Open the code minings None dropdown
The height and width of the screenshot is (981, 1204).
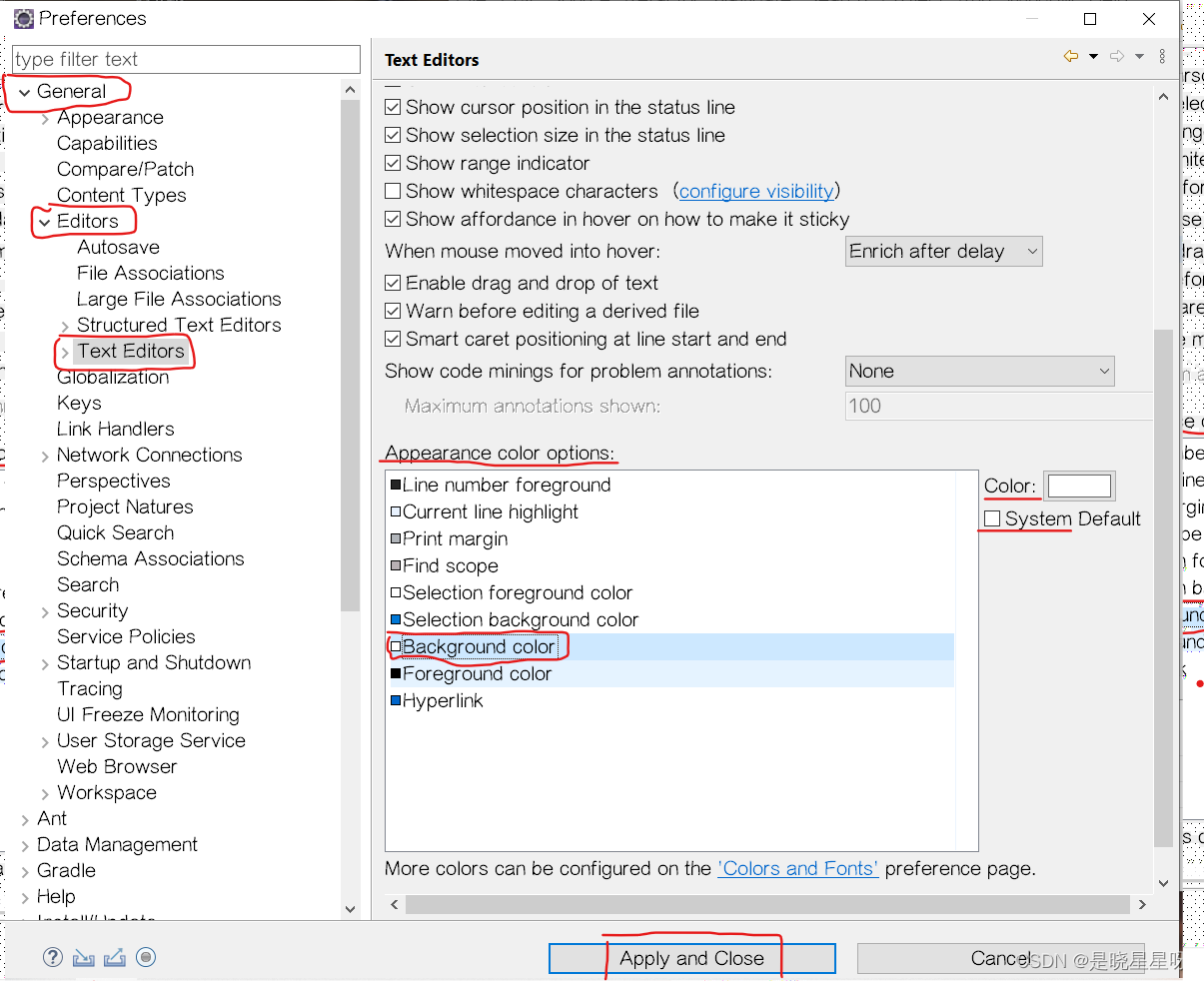[979, 371]
